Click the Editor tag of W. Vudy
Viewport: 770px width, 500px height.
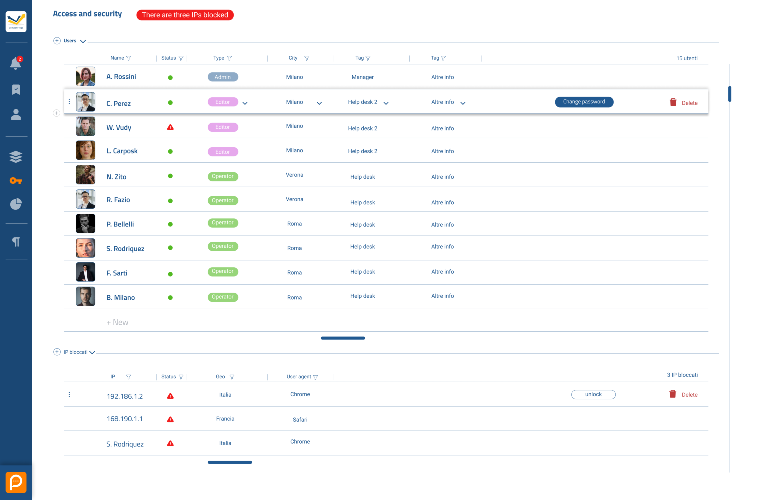[x=223, y=127]
